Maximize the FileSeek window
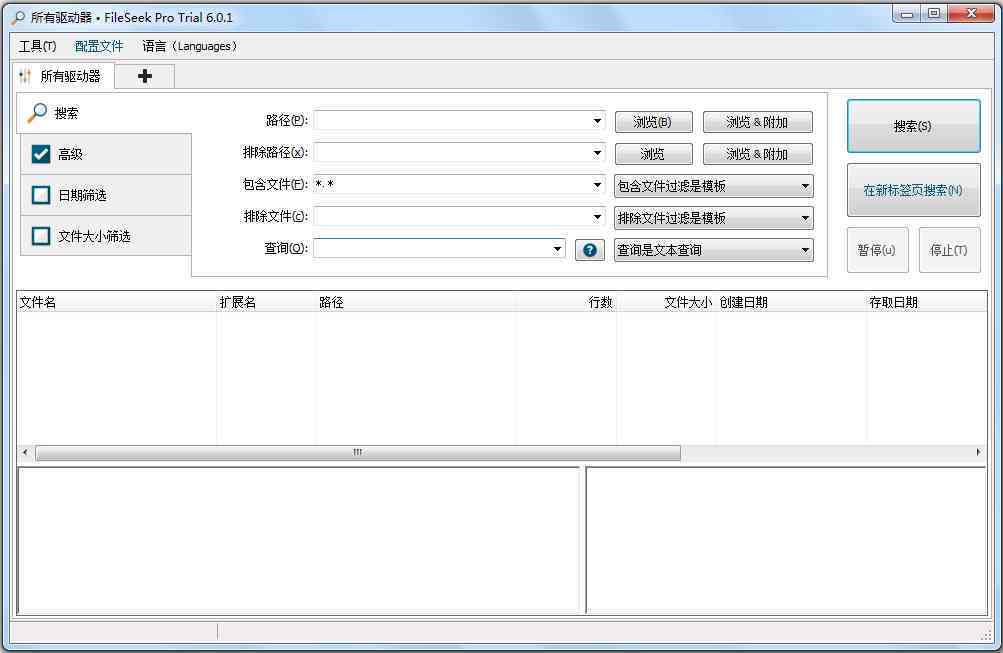This screenshot has width=1003, height=653. point(934,14)
